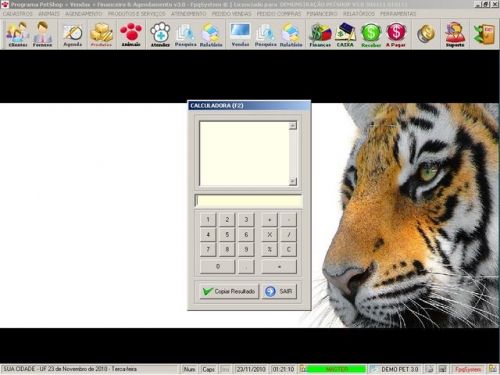Click icon right of status bar printer
This screenshot has height=375, width=500.
pyautogui.click(x=443, y=369)
